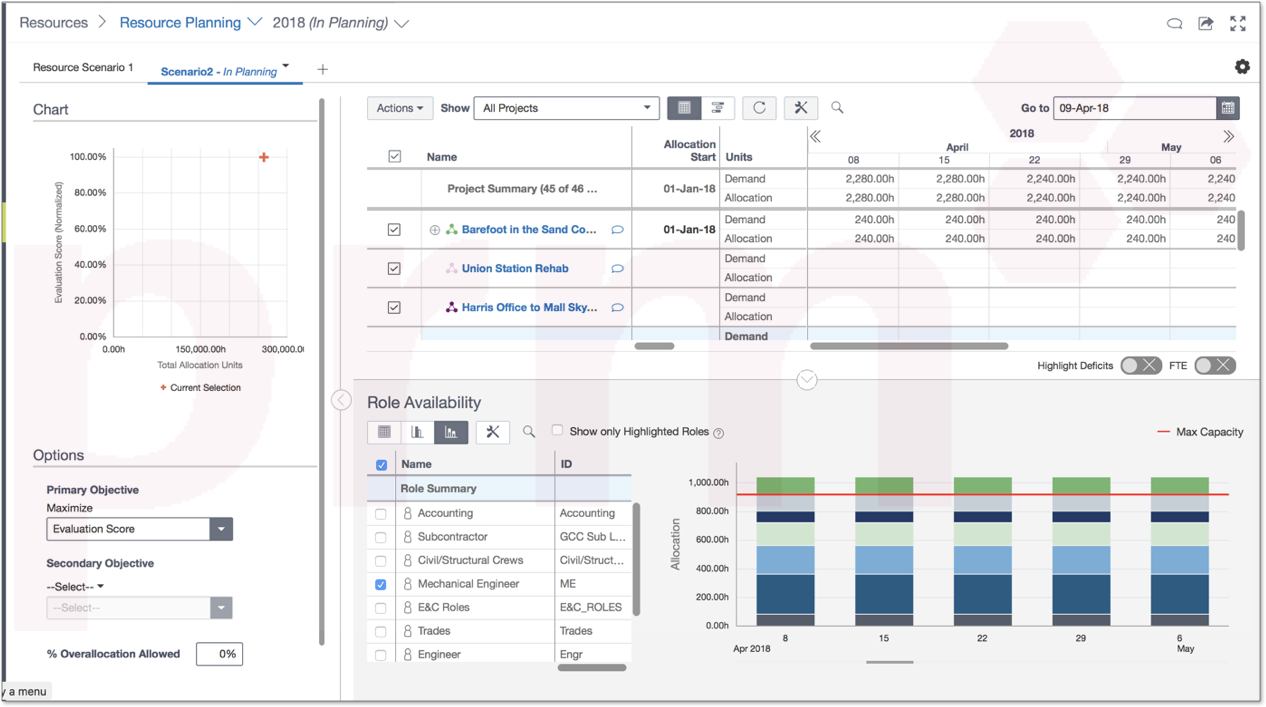This screenshot has height=707, width=1266.
Task: Open calendar picker next to Go to field
Action: click(1228, 108)
